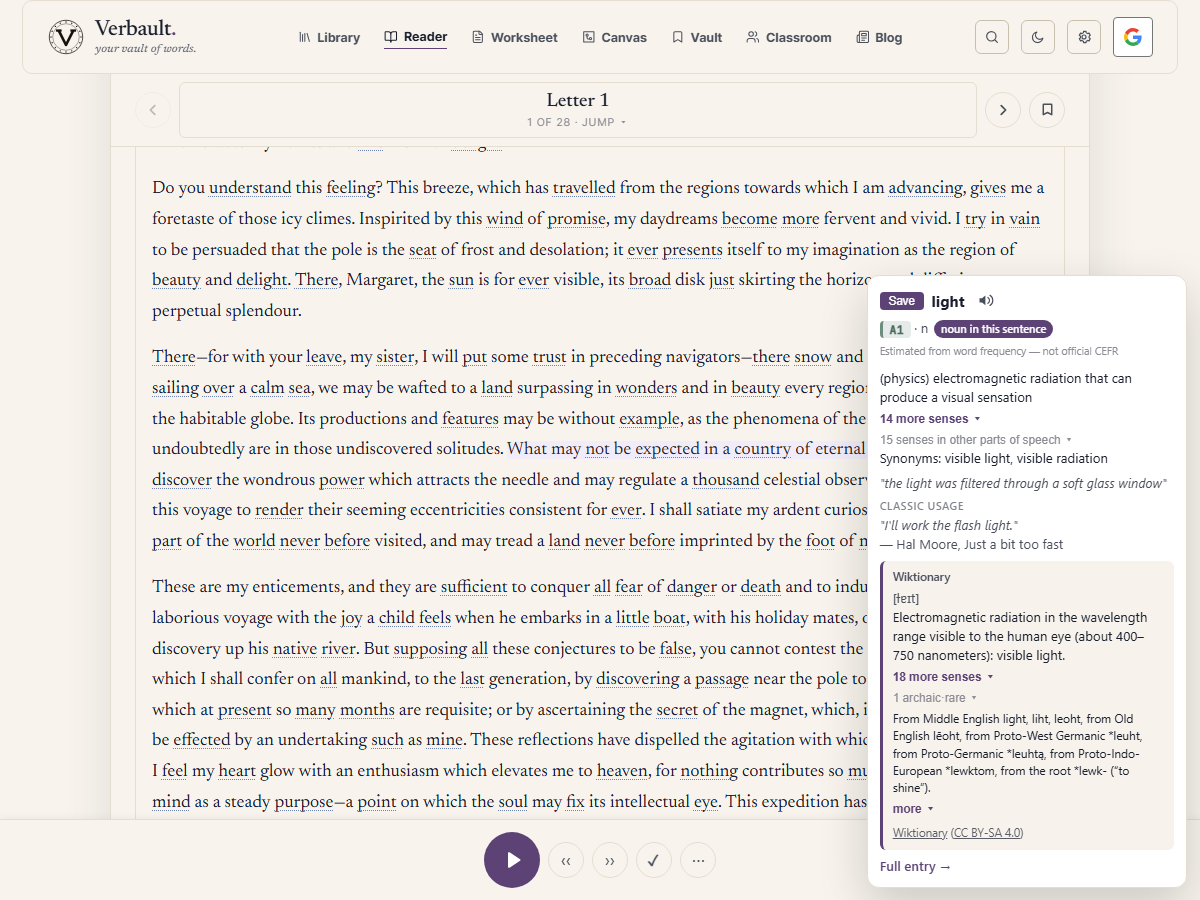This screenshot has width=1200, height=900.
Task: Click the underlined word 'passage'
Action: [x=722, y=680]
